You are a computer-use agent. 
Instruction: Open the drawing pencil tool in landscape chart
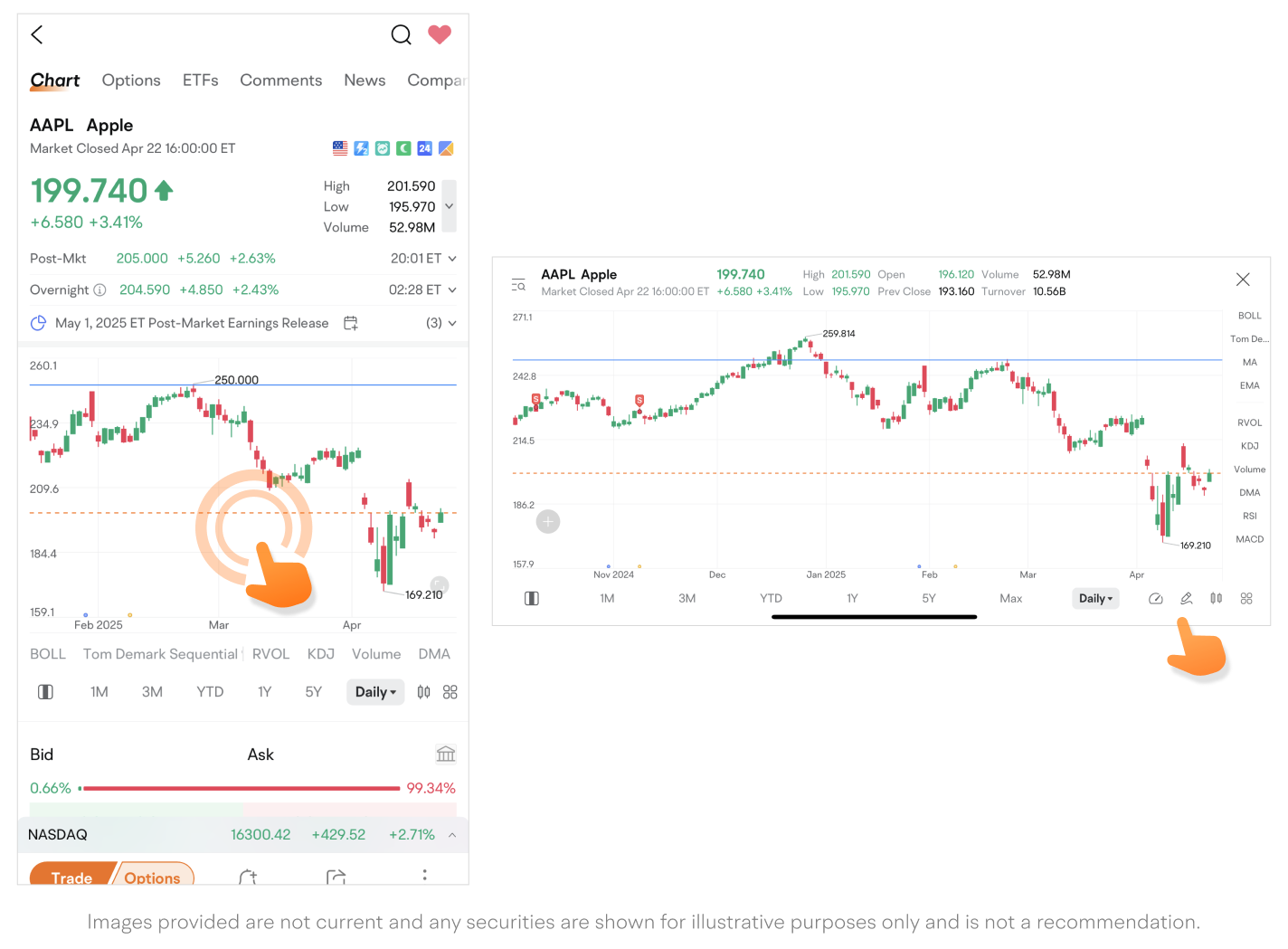click(x=1187, y=599)
